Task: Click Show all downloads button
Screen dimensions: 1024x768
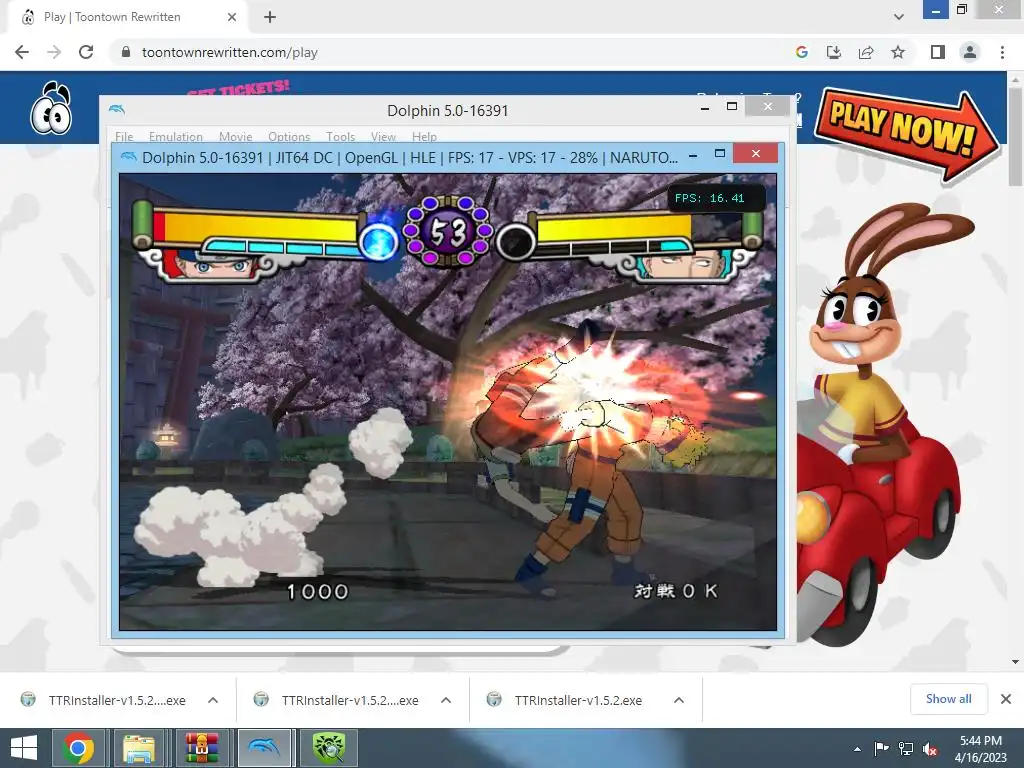Action: (x=948, y=699)
